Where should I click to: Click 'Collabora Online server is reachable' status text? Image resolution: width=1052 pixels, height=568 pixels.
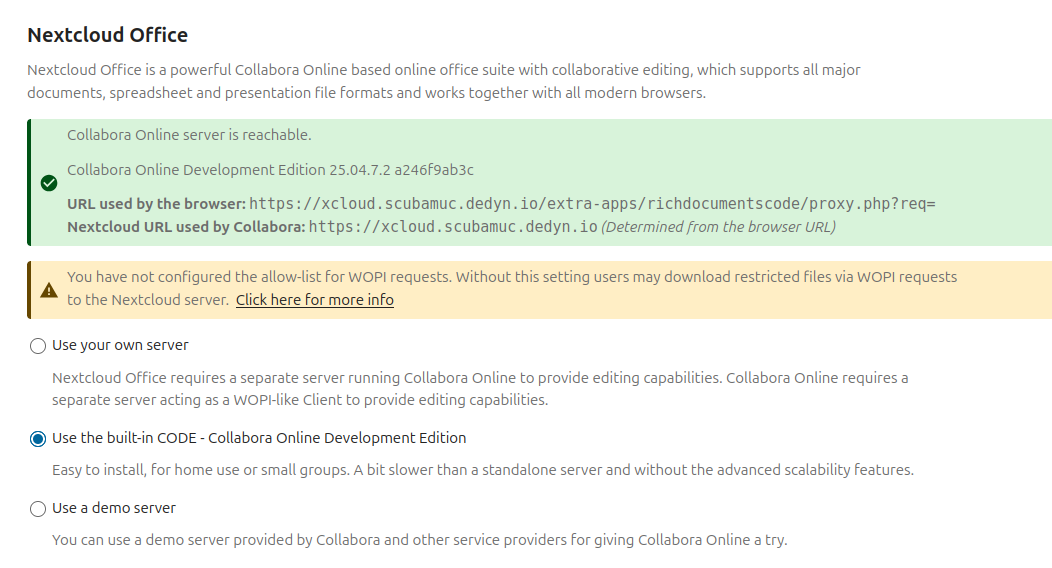point(189,135)
